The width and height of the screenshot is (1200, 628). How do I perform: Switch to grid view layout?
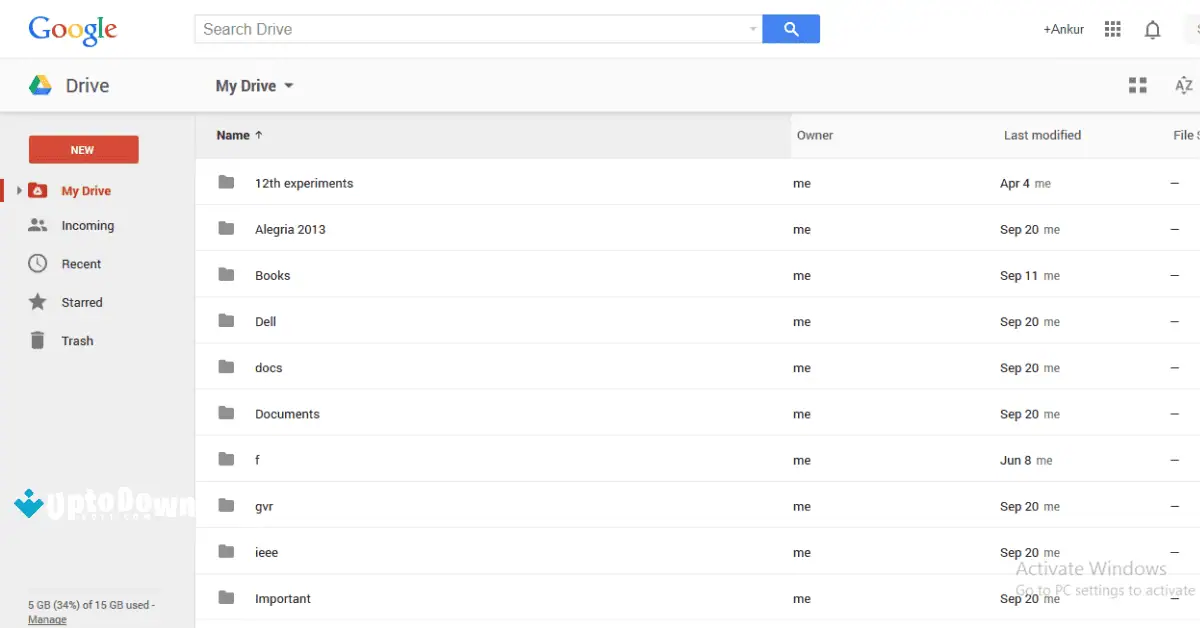pos(1138,85)
